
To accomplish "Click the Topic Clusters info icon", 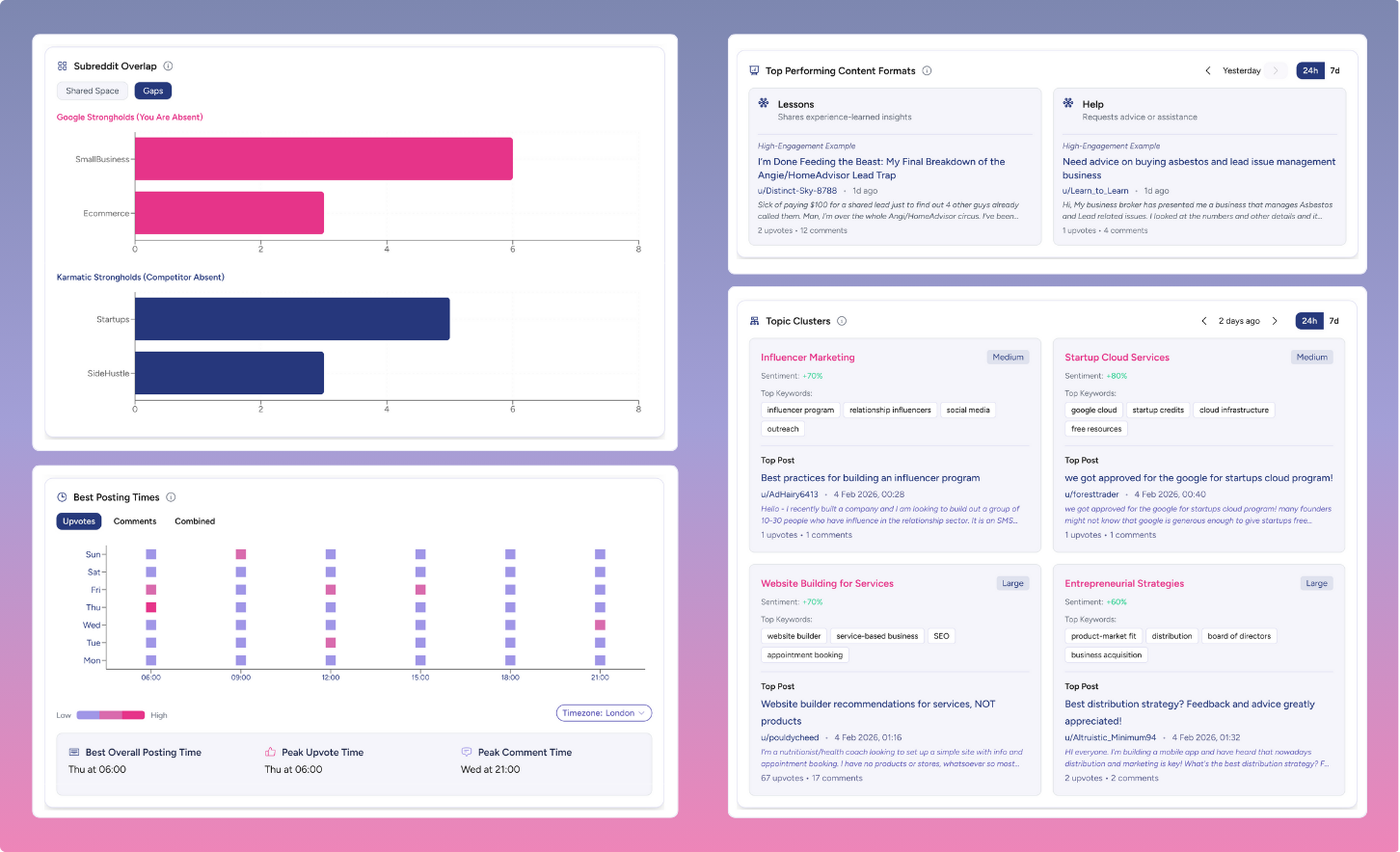I will pos(842,321).
